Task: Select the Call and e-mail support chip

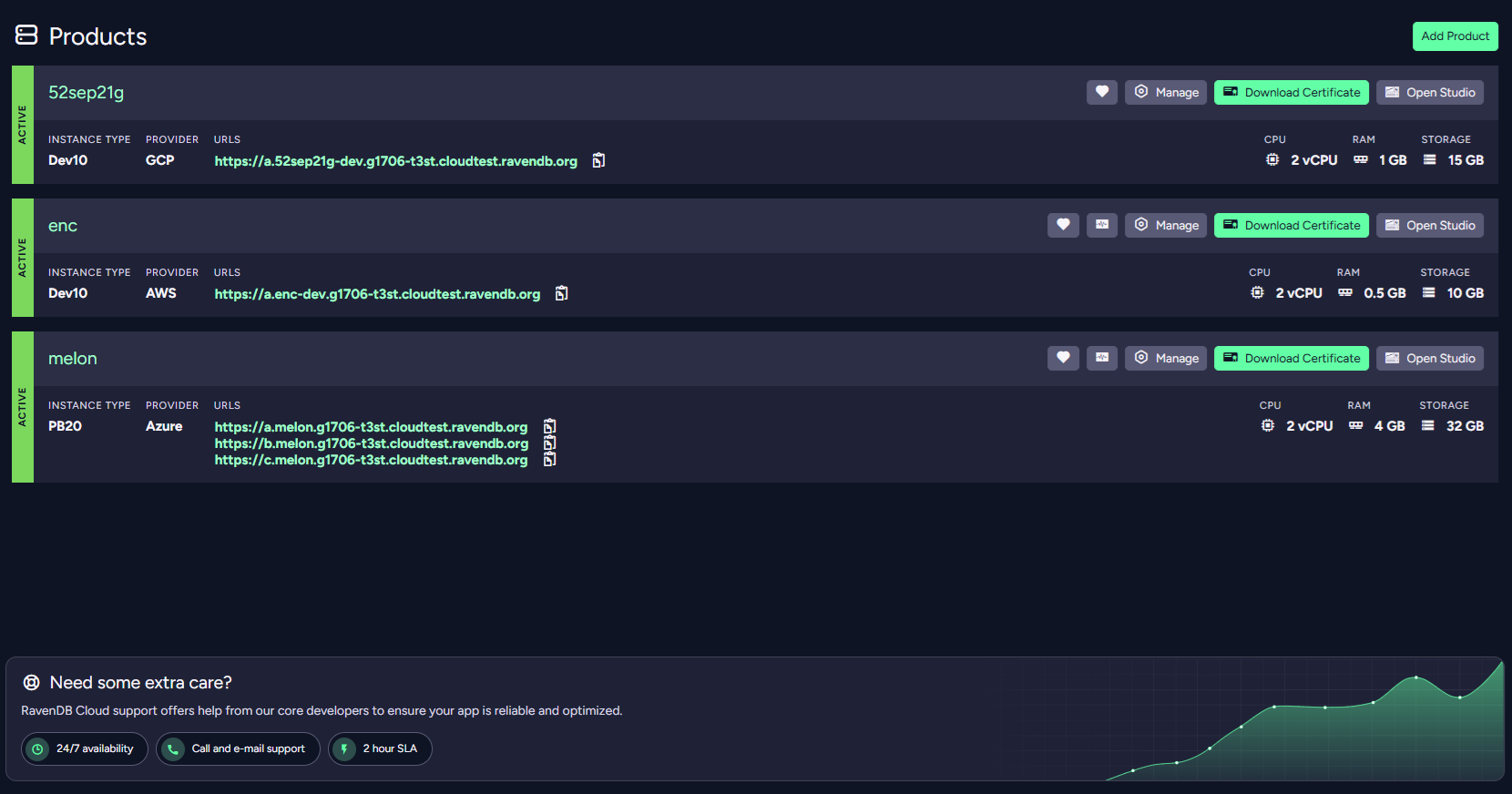Action: pyautogui.click(x=238, y=749)
